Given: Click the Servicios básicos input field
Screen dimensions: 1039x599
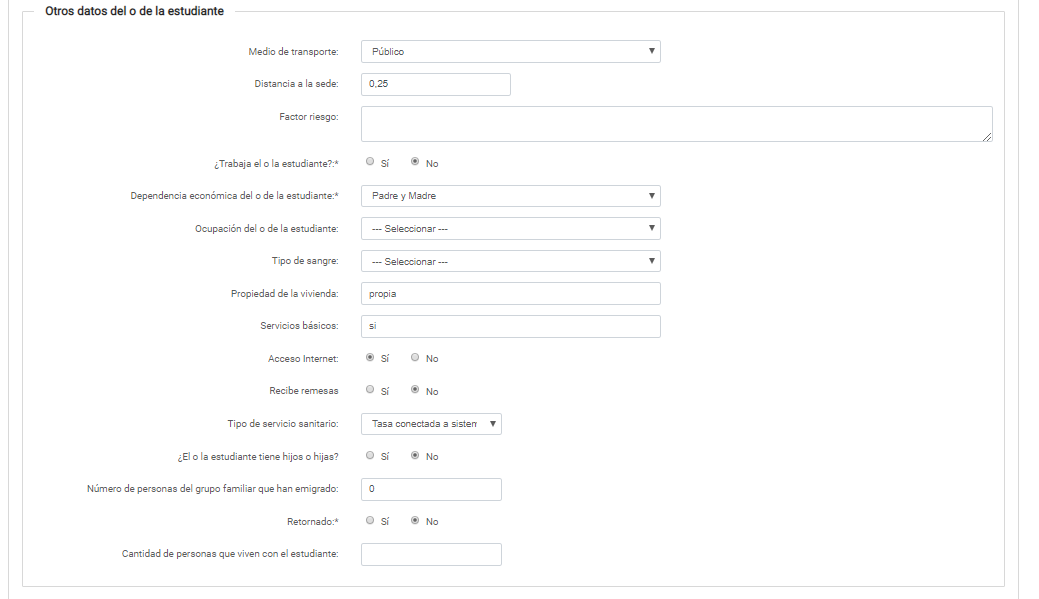Looking at the screenshot, I should tap(510, 326).
